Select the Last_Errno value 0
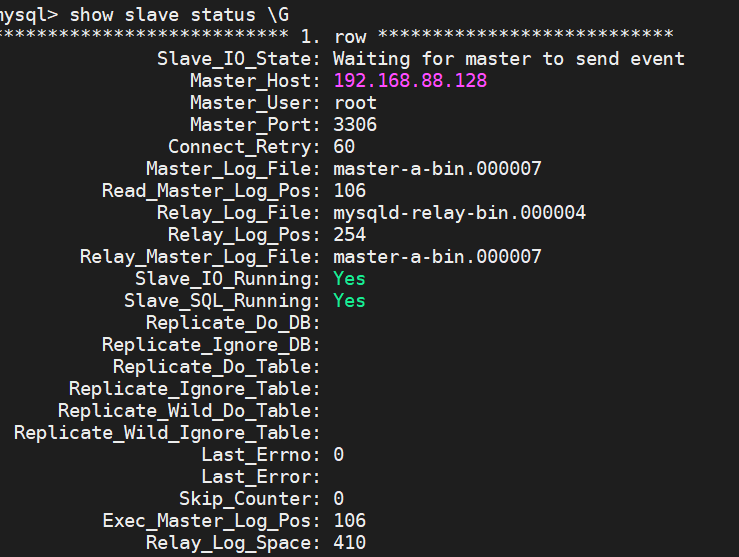Image resolution: width=739 pixels, height=557 pixels. [338, 455]
